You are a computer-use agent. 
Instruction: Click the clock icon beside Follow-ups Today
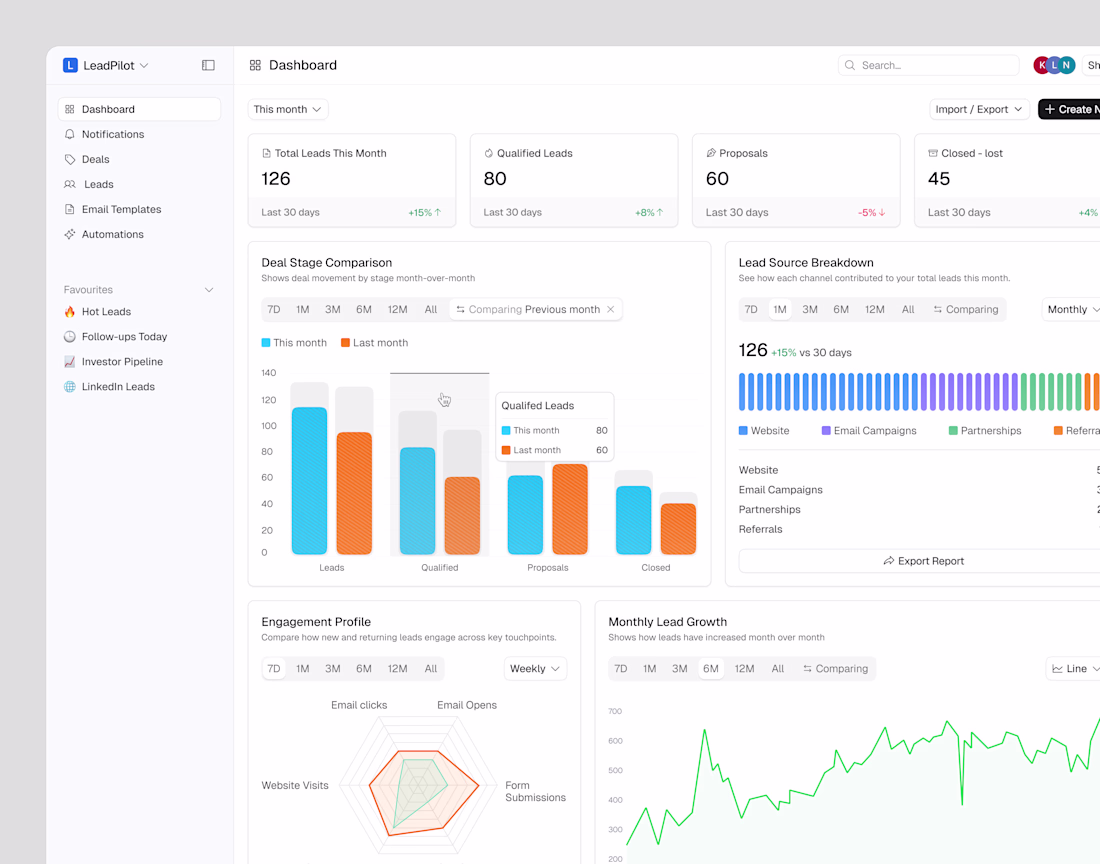pos(69,337)
